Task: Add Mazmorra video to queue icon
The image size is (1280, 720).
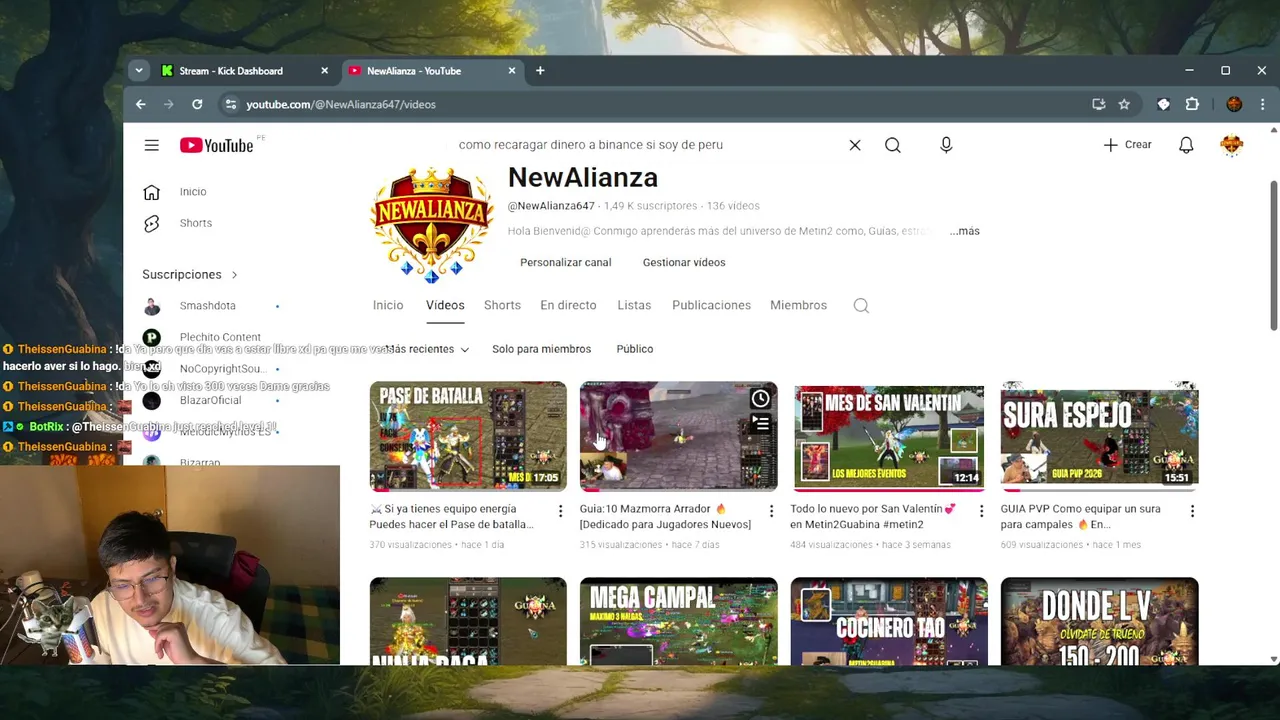Action: (x=760, y=424)
